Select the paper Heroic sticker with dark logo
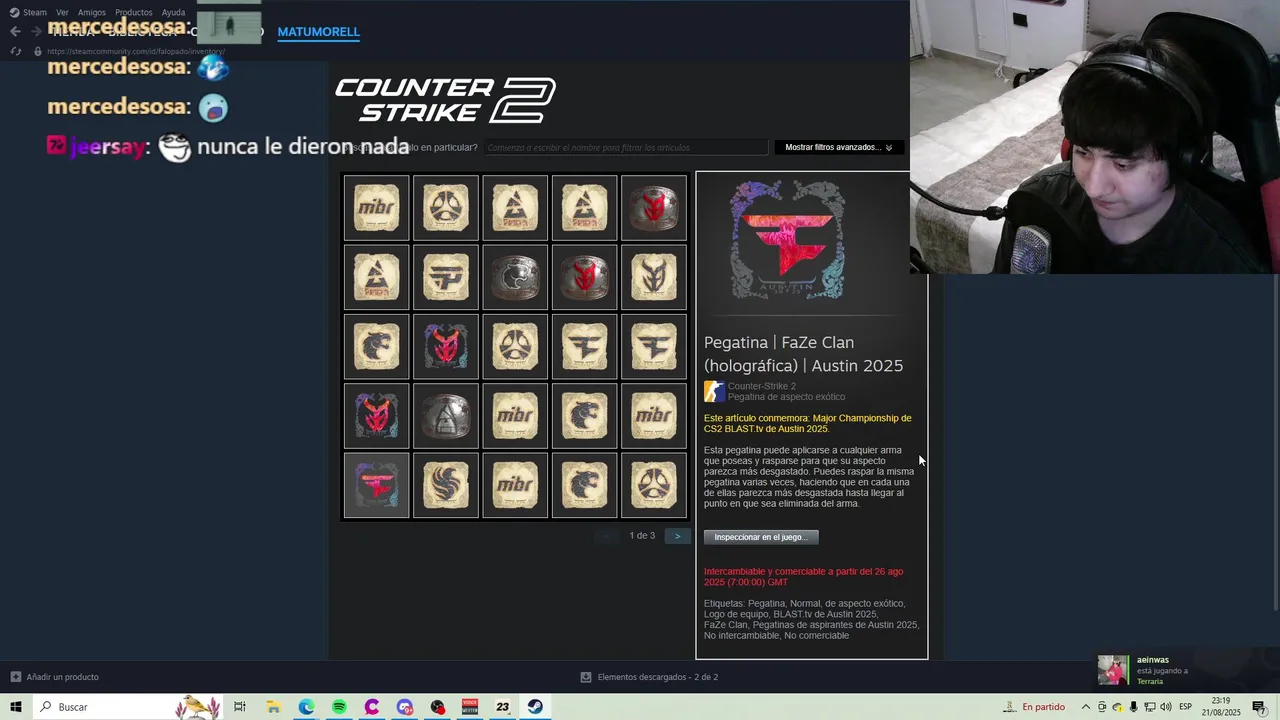This screenshot has width=1280, height=720. [x=654, y=278]
